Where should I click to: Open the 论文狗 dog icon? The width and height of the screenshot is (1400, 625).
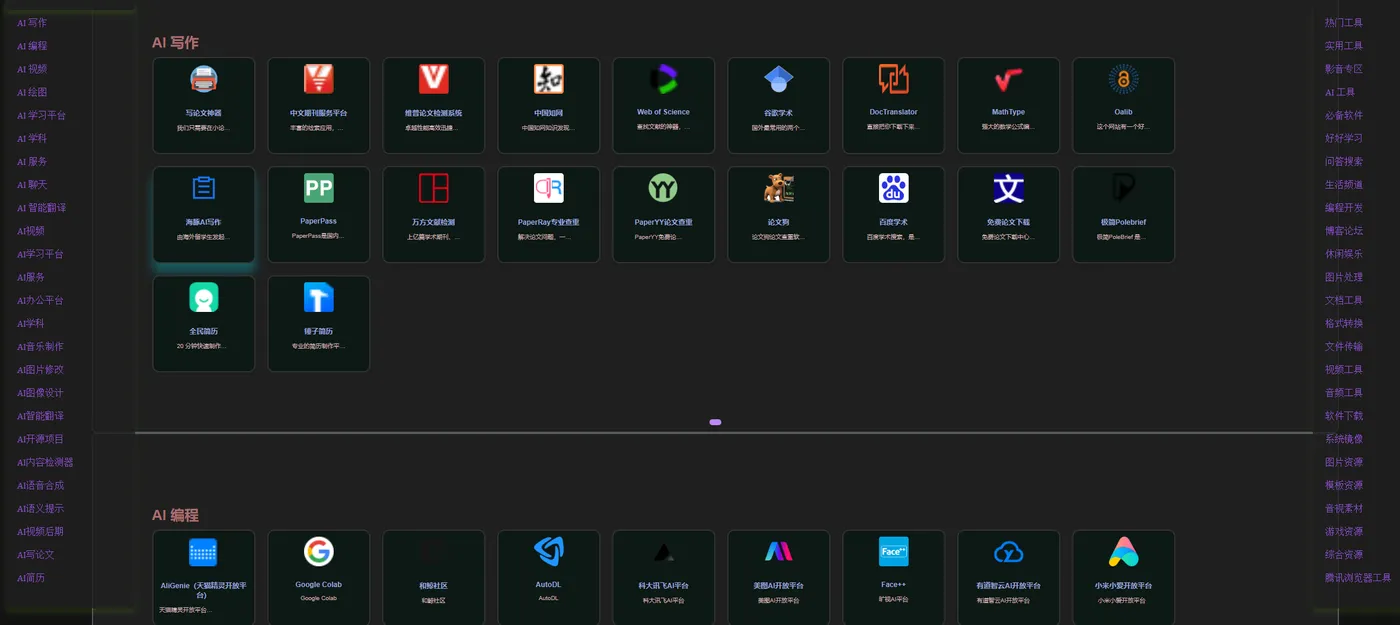pyautogui.click(x=779, y=188)
